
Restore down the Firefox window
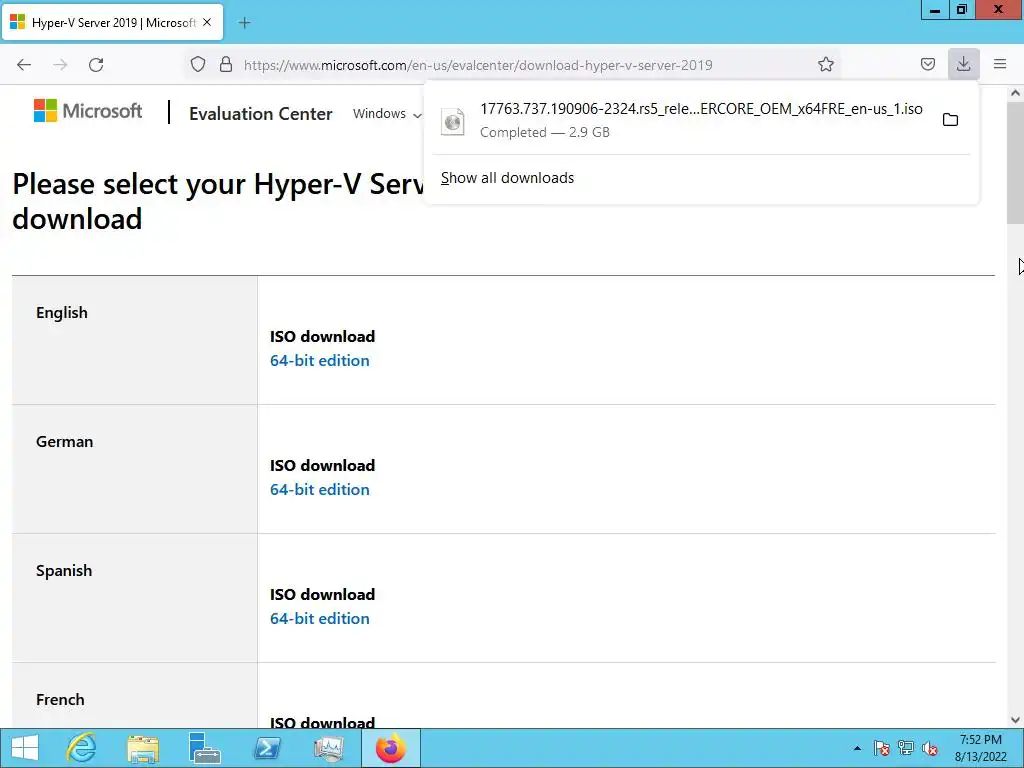962,10
